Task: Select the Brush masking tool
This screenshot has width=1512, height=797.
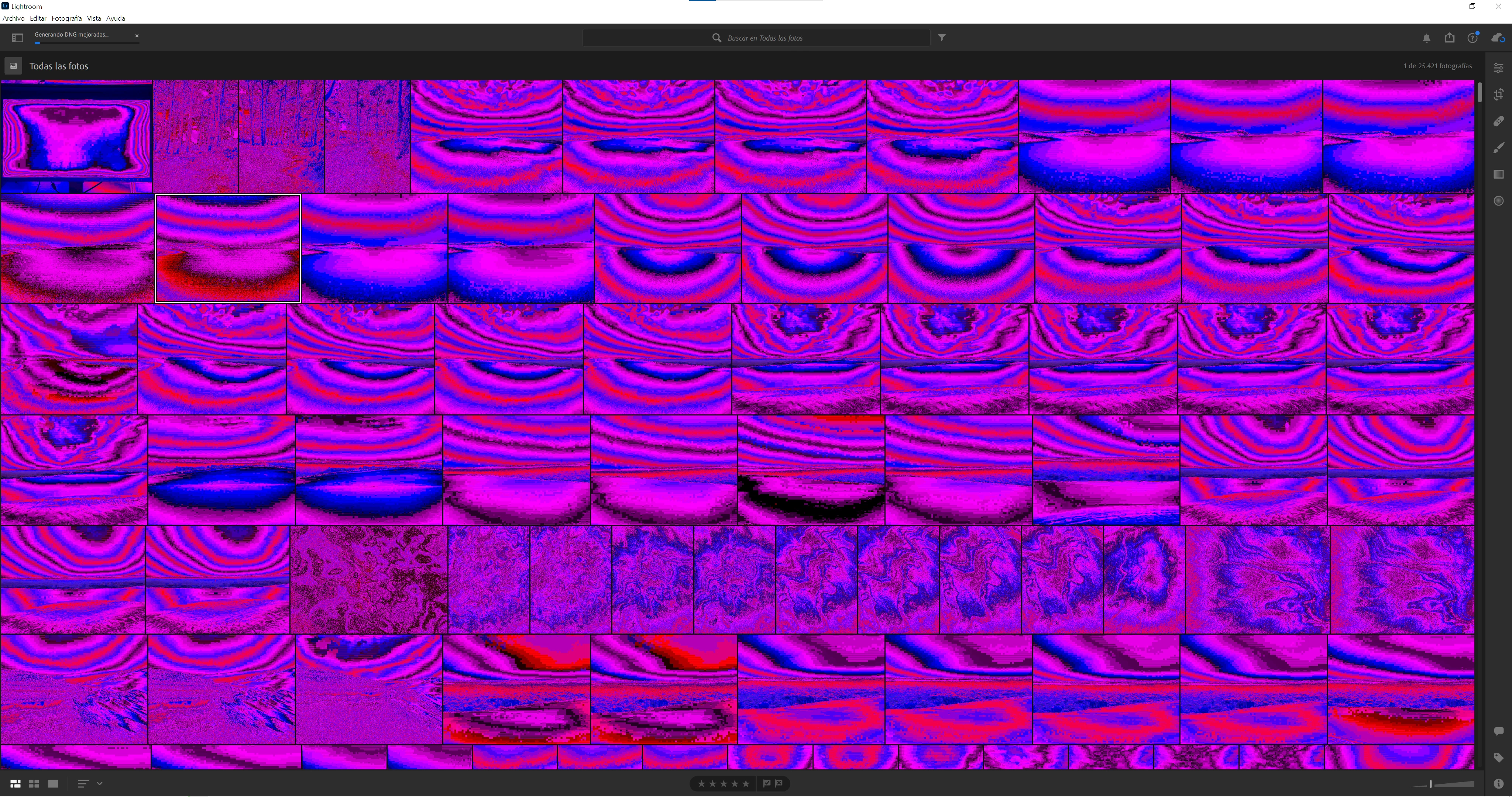Action: point(1498,147)
